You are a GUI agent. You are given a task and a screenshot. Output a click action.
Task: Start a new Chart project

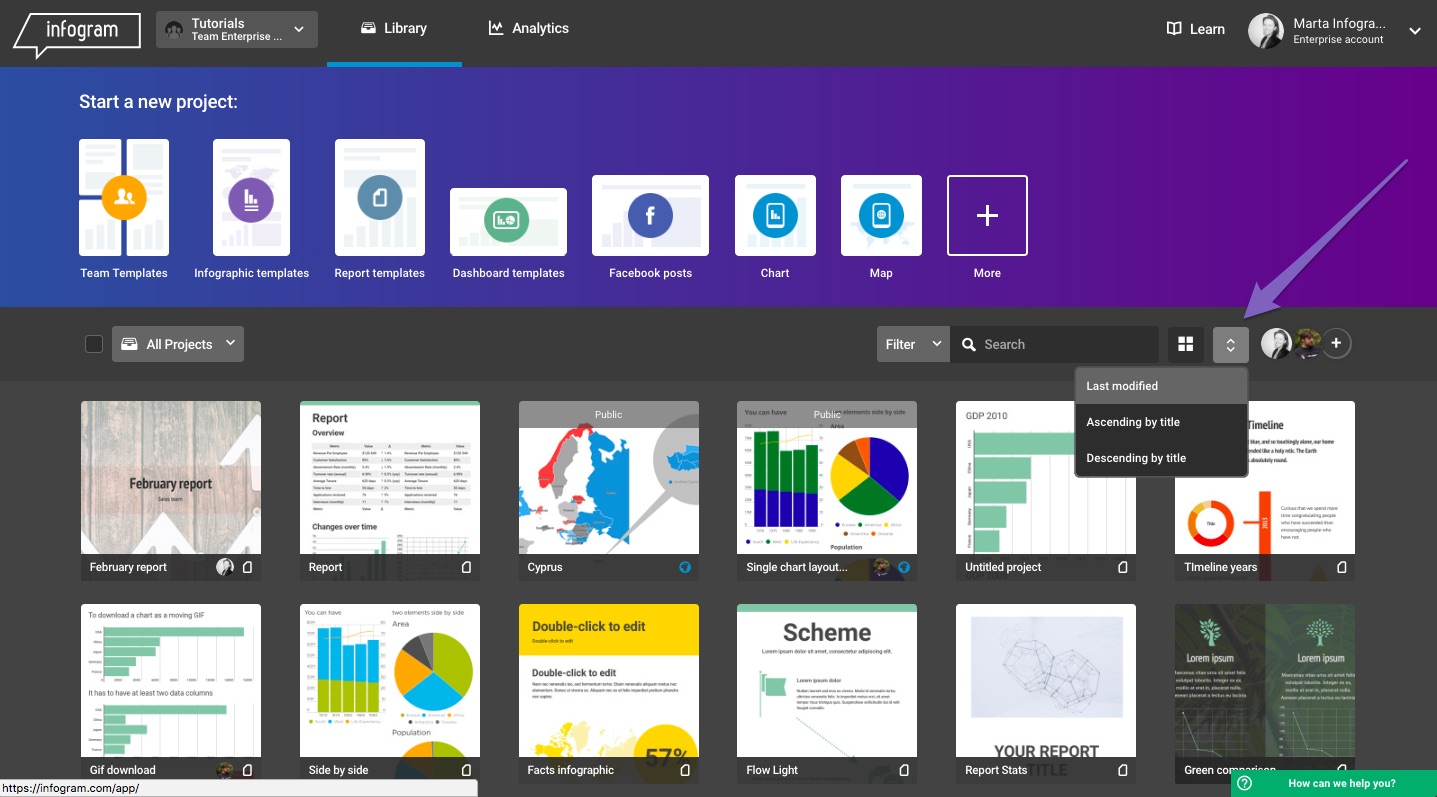[x=775, y=215]
